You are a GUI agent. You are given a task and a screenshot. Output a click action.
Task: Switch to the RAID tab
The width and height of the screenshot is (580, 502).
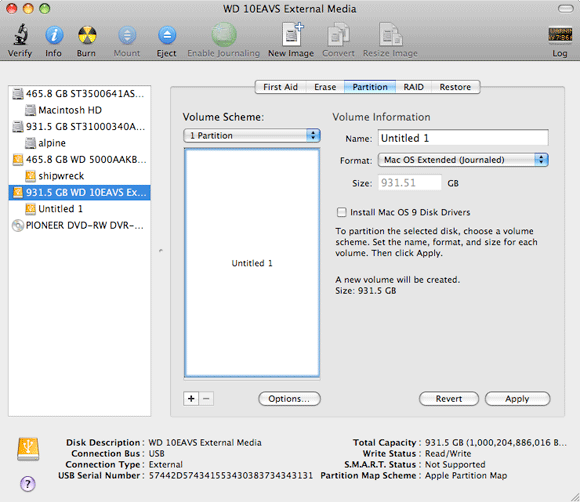[x=413, y=87]
